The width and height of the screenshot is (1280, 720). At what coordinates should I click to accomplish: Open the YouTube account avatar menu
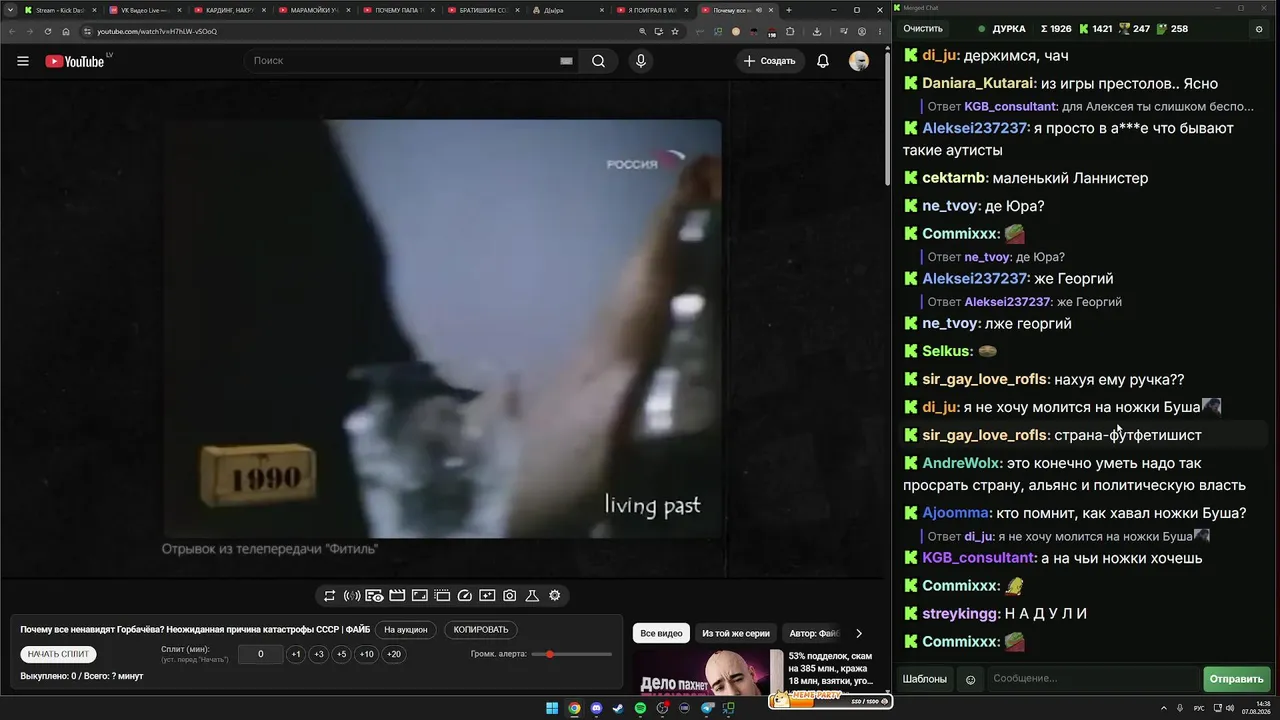tap(859, 61)
